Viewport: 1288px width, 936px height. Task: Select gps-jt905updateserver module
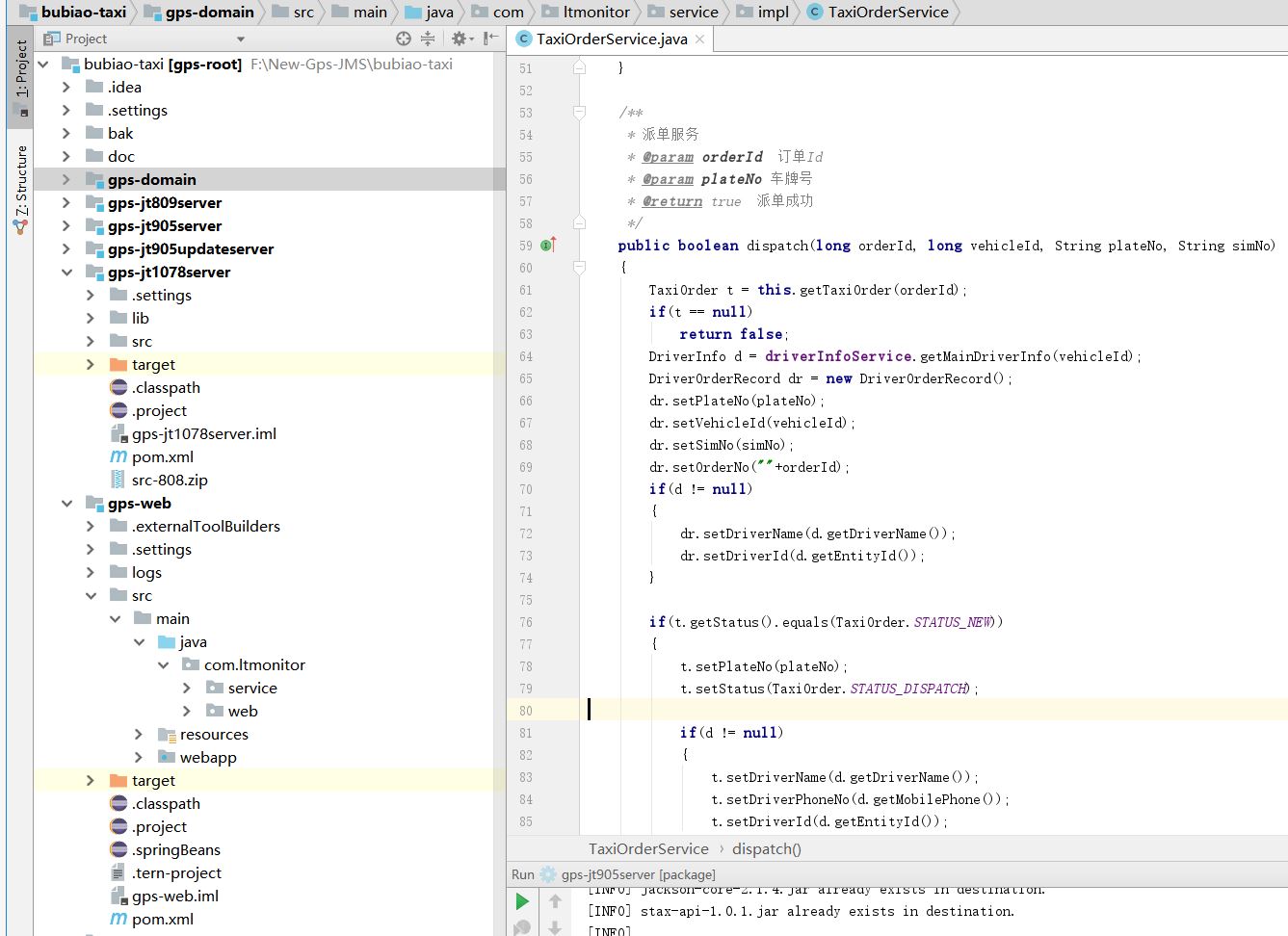pyautogui.click(x=191, y=249)
